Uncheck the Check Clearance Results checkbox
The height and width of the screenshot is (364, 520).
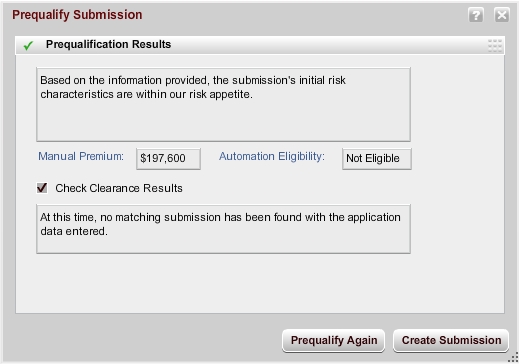[x=42, y=188]
